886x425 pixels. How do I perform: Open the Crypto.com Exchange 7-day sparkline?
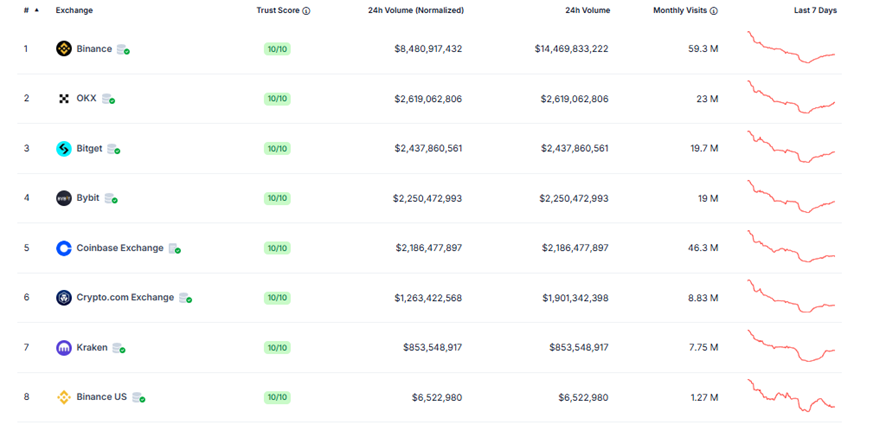791,296
